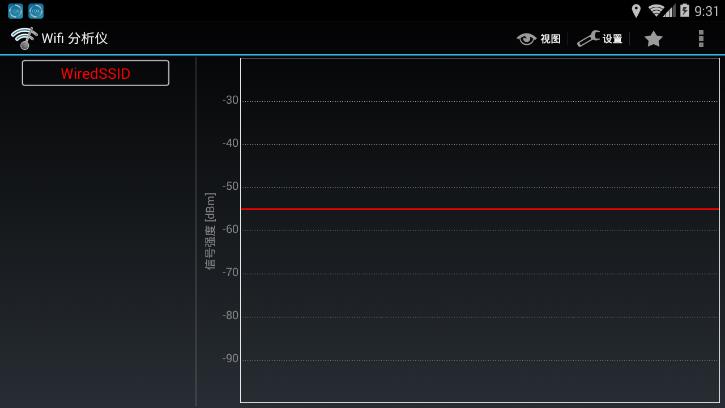This screenshot has width=725, height=408.
Task: Tap the 信号强度 [dBm] axis title
Action: pyautogui.click(x=210, y=231)
